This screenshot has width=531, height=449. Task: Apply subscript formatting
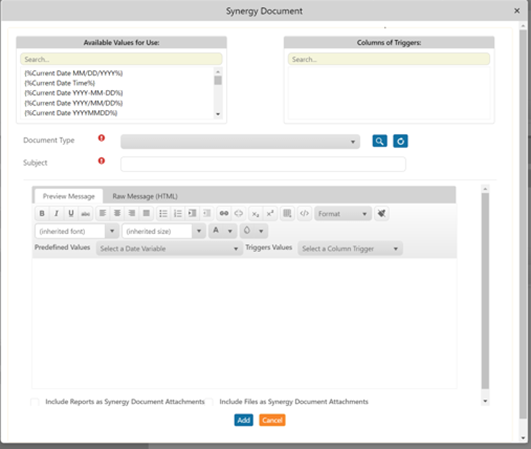(255, 213)
